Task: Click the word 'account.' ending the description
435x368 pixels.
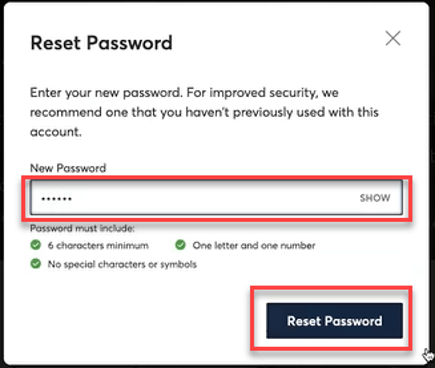Action: point(56,132)
